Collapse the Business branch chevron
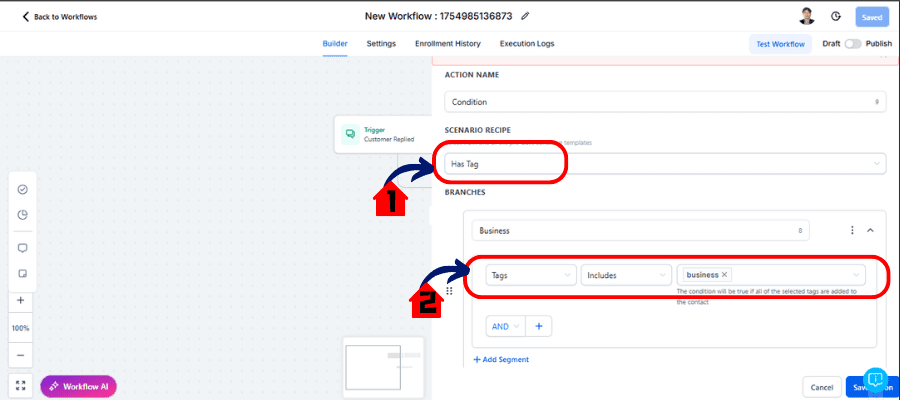This screenshot has width=900, height=400. (x=870, y=230)
